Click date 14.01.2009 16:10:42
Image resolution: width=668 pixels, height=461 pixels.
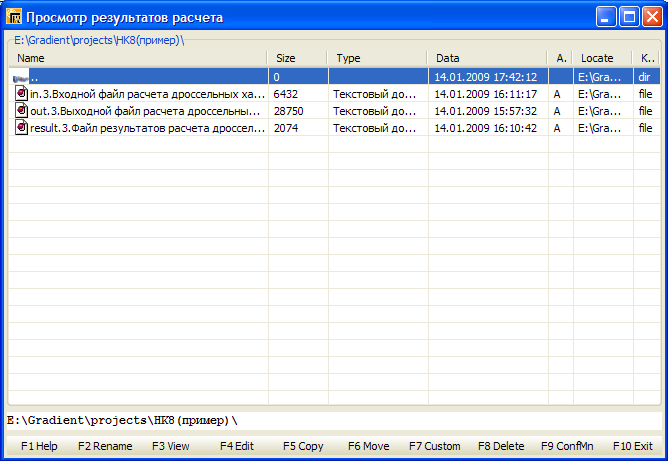click(485, 128)
